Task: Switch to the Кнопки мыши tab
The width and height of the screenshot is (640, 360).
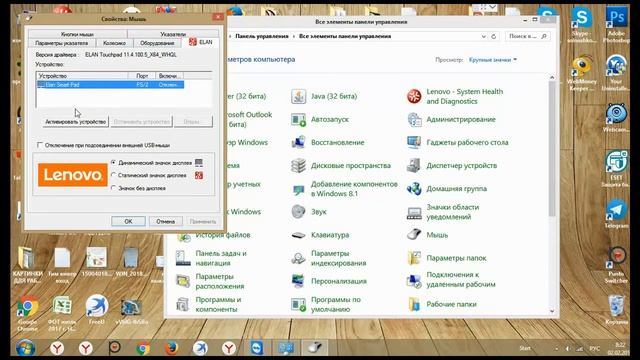Action: click(x=77, y=34)
